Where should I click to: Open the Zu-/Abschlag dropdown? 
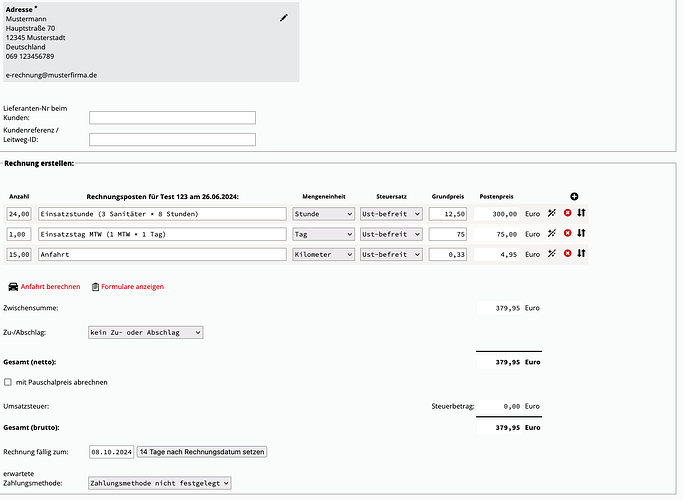coord(145,332)
